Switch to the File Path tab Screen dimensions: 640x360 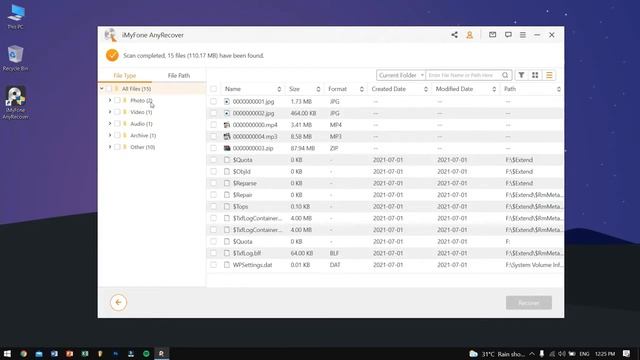[179, 76]
